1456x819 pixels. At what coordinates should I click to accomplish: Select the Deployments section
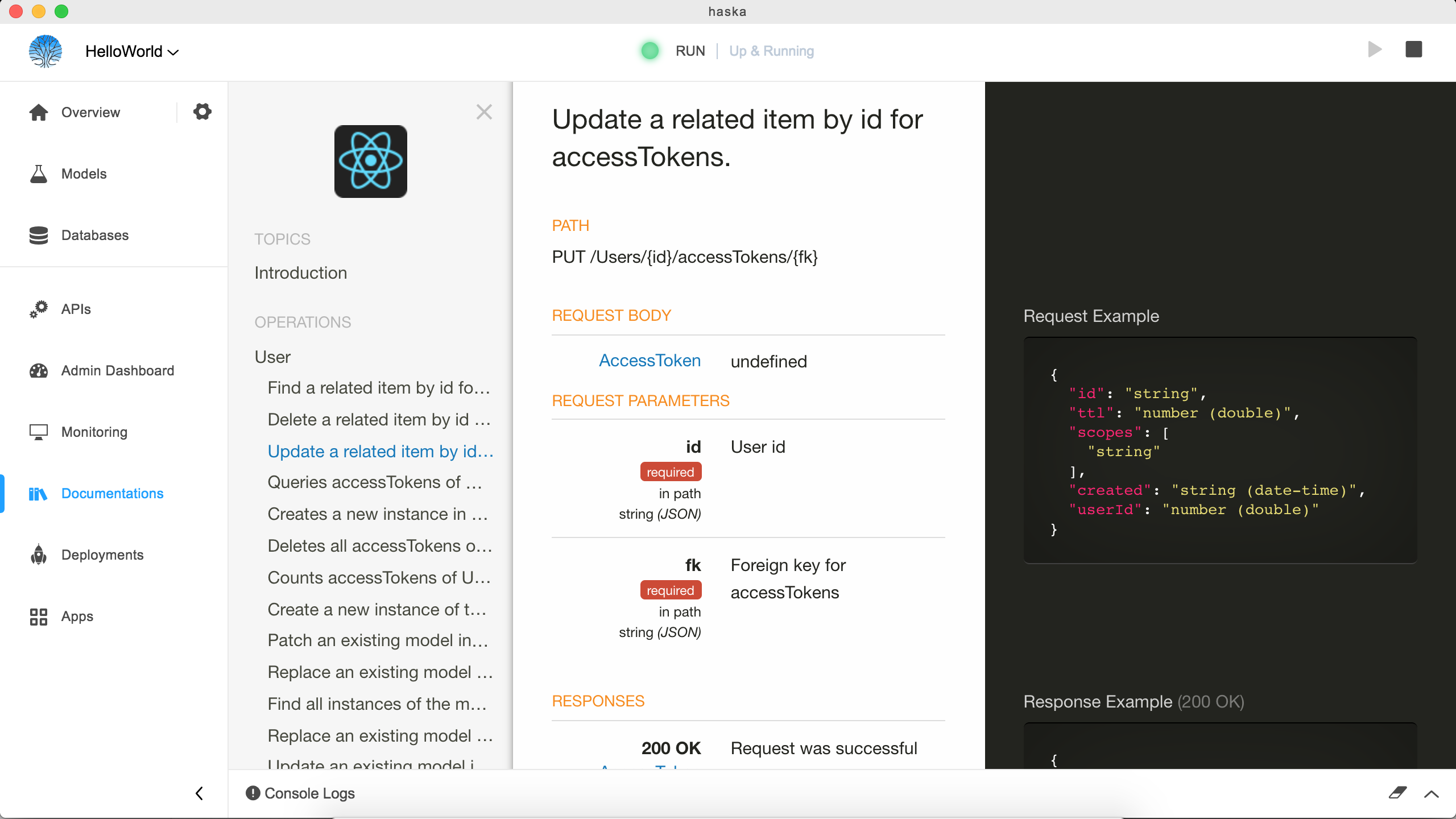click(102, 555)
